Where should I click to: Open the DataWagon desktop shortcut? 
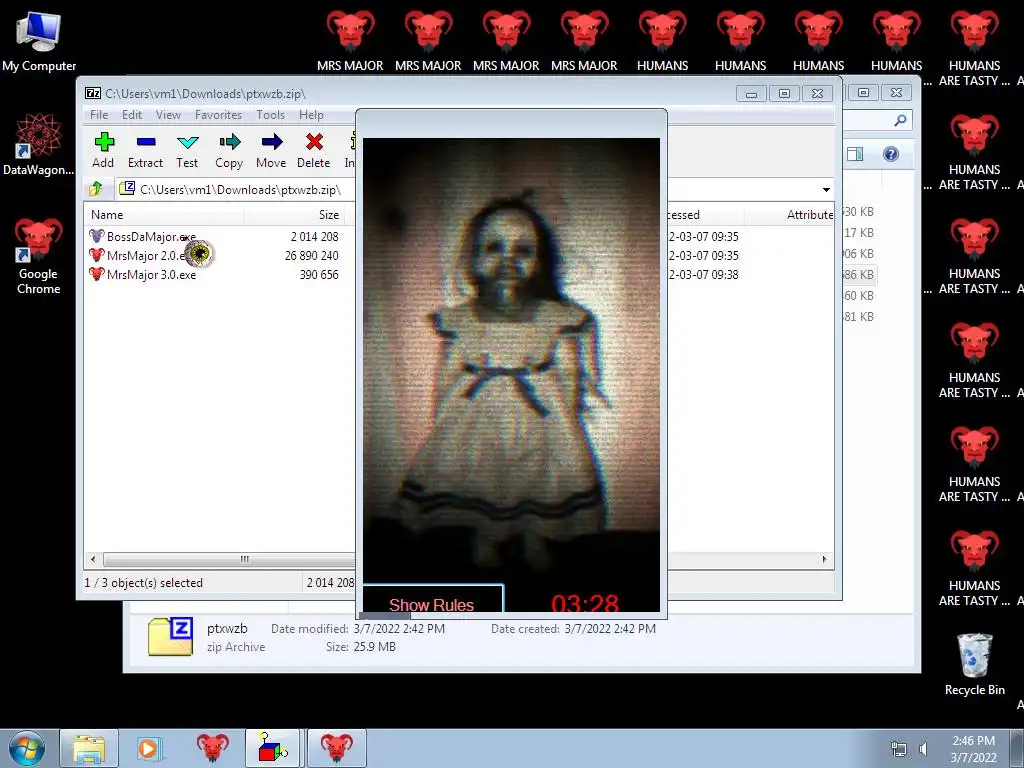39,145
